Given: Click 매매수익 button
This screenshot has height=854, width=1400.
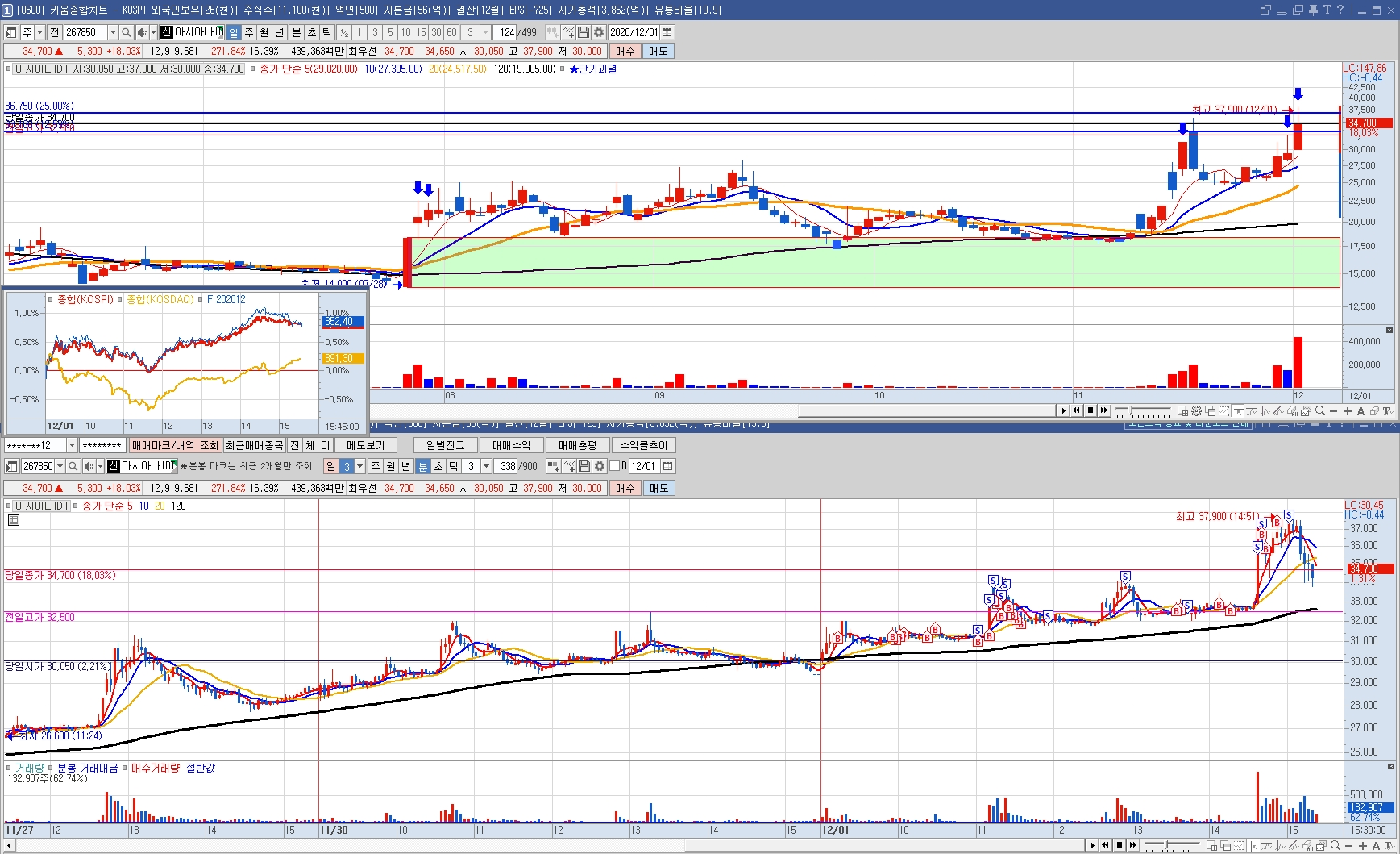Looking at the screenshot, I should [511, 445].
